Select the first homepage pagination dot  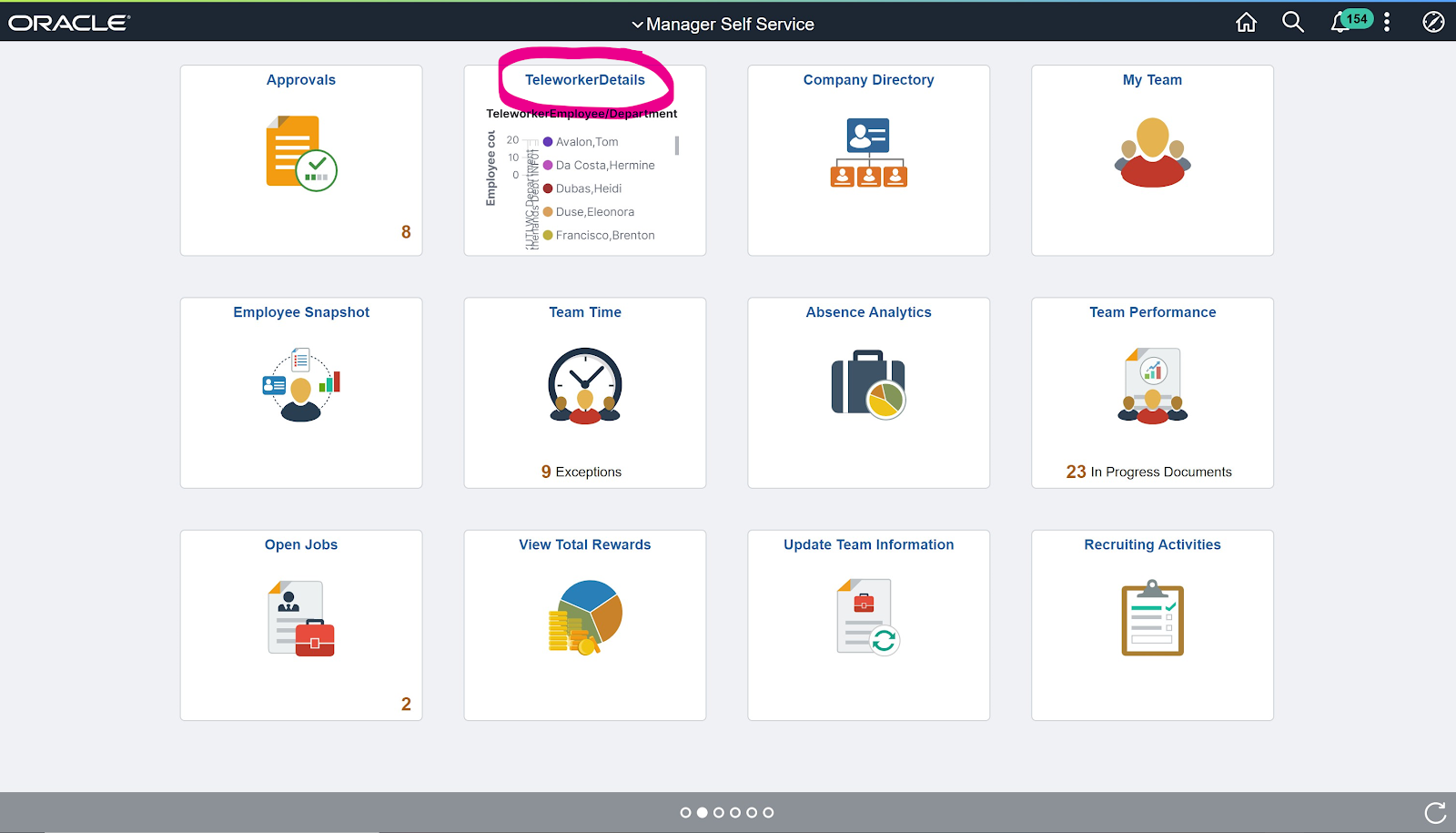pyautogui.click(x=685, y=813)
